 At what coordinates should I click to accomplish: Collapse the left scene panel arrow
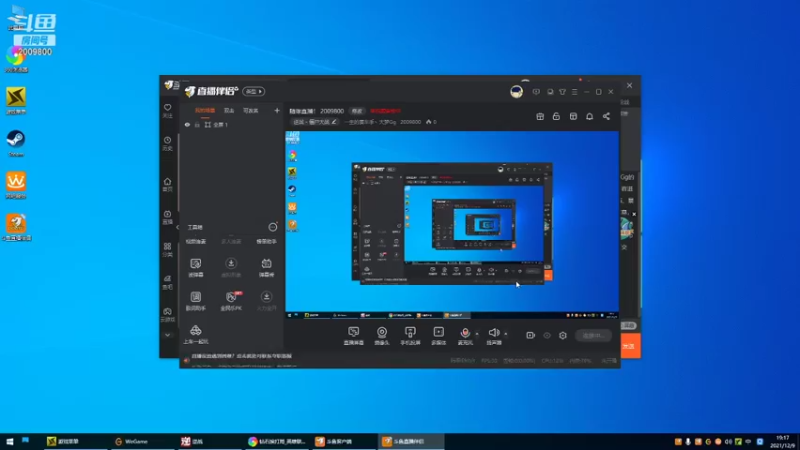point(178,227)
